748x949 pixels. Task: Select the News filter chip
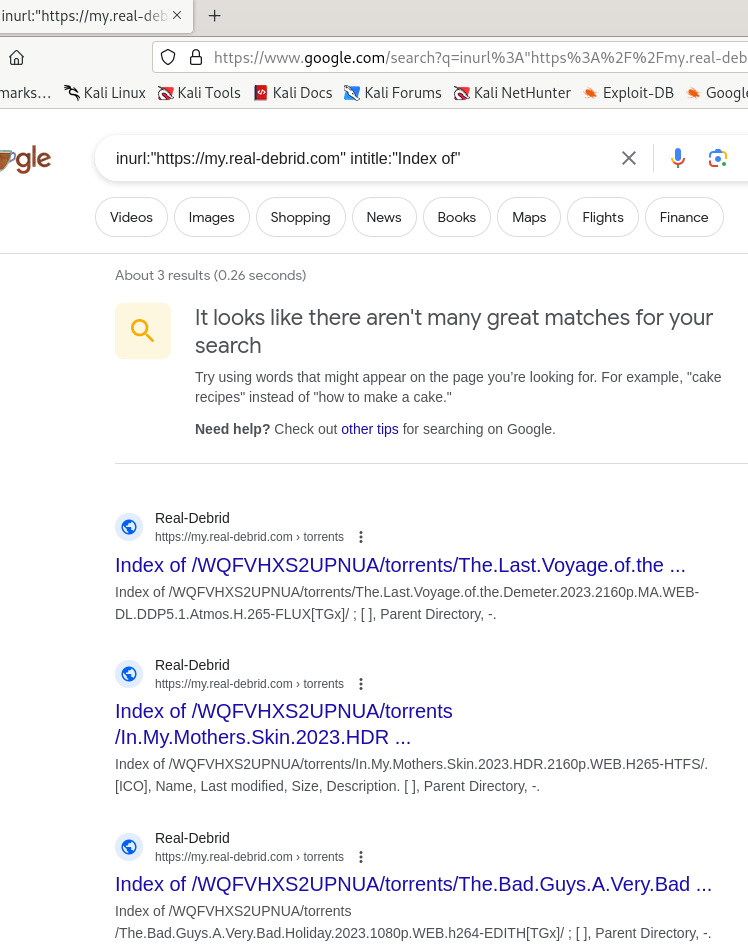coord(383,217)
